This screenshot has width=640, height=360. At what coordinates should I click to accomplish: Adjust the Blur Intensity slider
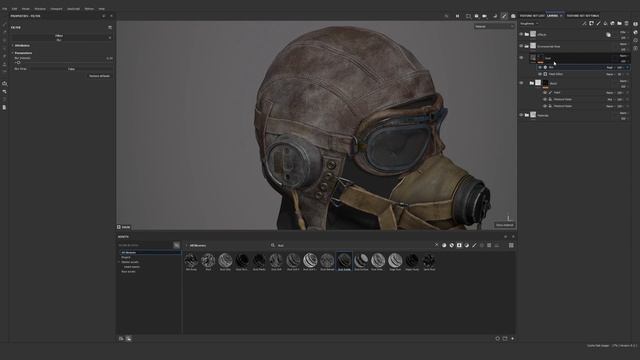(63, 62)
